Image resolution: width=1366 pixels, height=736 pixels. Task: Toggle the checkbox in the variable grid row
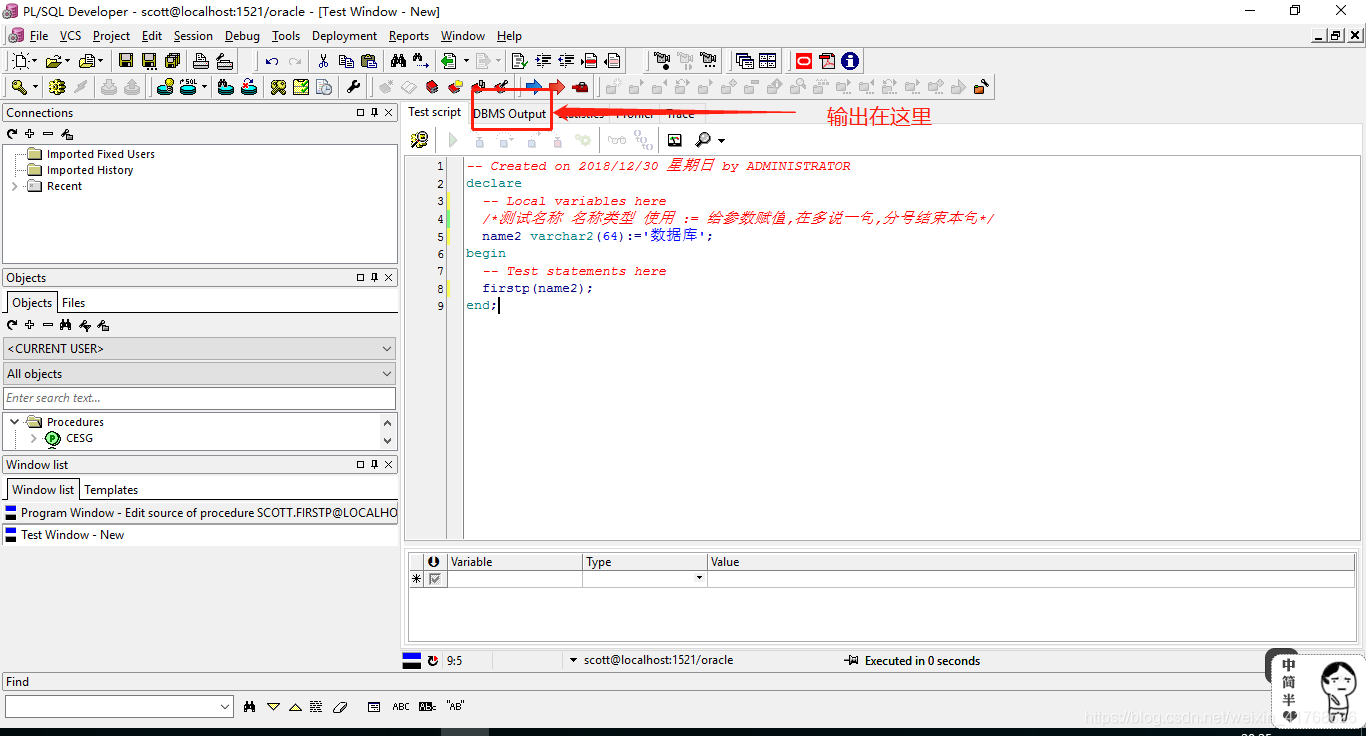click(x=434, y=579)
